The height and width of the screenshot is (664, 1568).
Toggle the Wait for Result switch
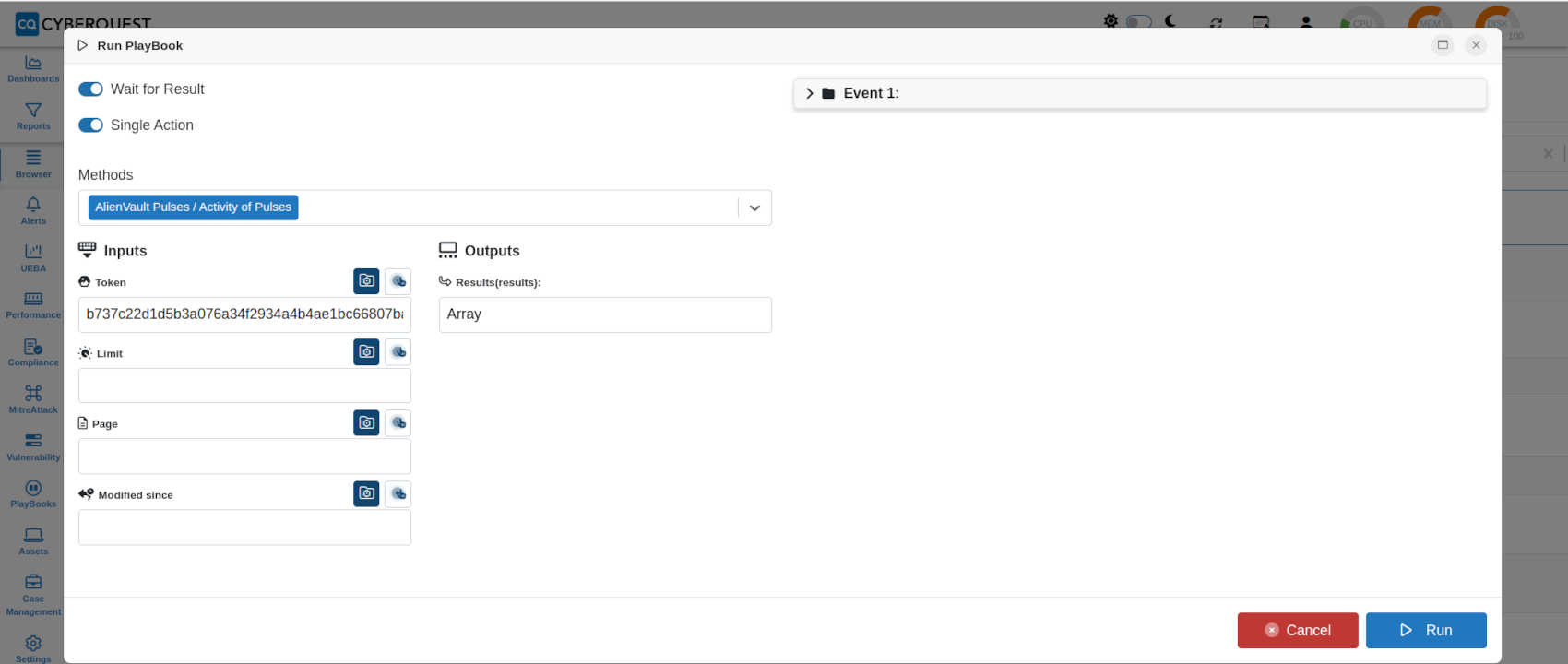[90, 89]
